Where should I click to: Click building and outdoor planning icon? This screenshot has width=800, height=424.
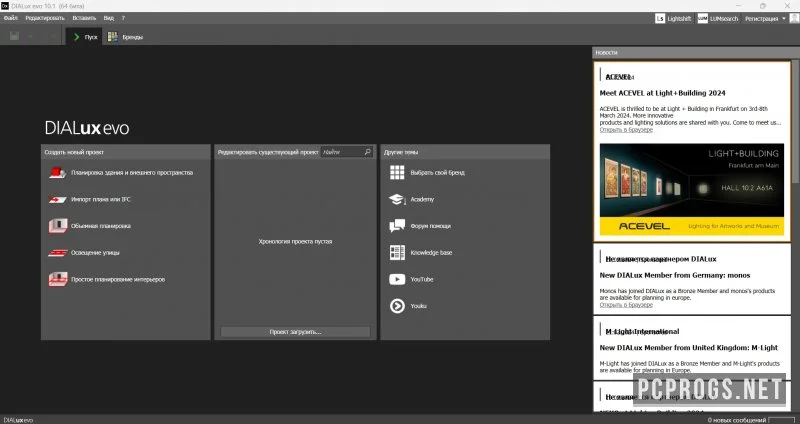[58, 172]
